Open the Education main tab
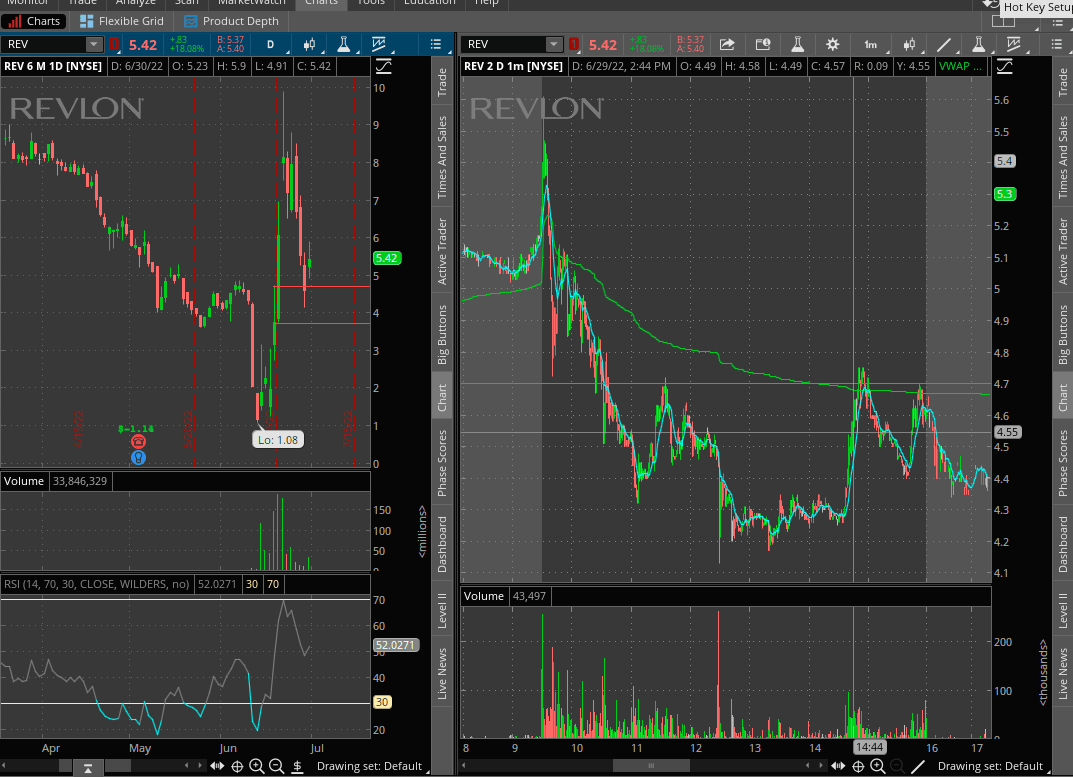This screenshot has height=777, width=1073. click(429, 3)
